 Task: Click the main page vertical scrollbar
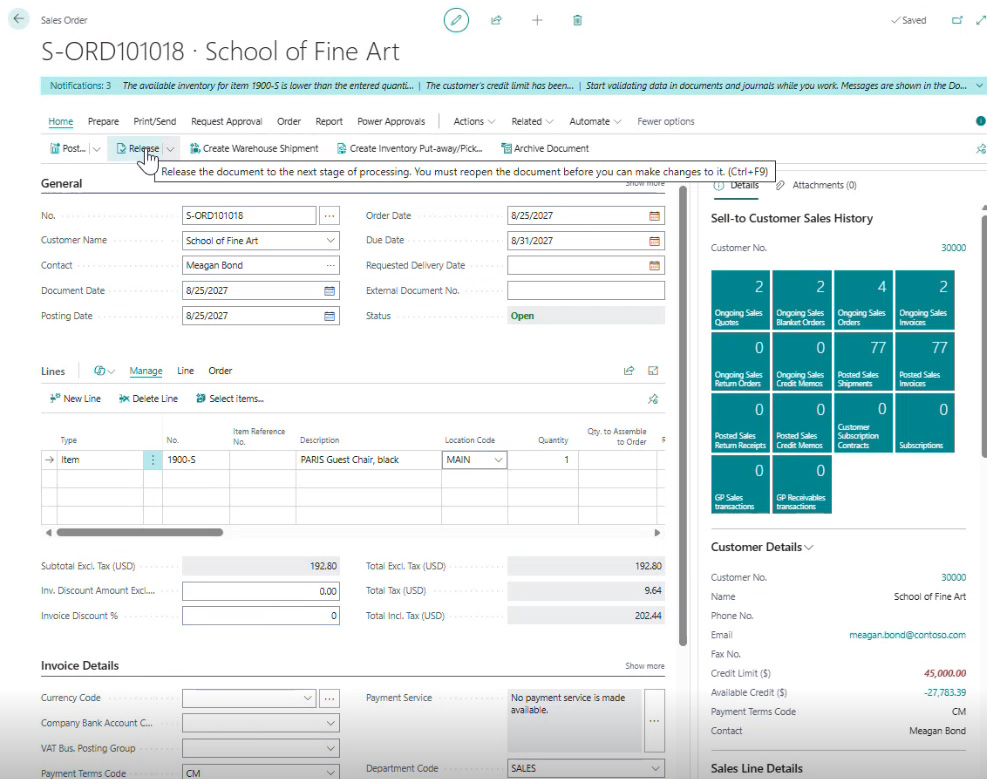pyautogui.click(x=683, y=415)
